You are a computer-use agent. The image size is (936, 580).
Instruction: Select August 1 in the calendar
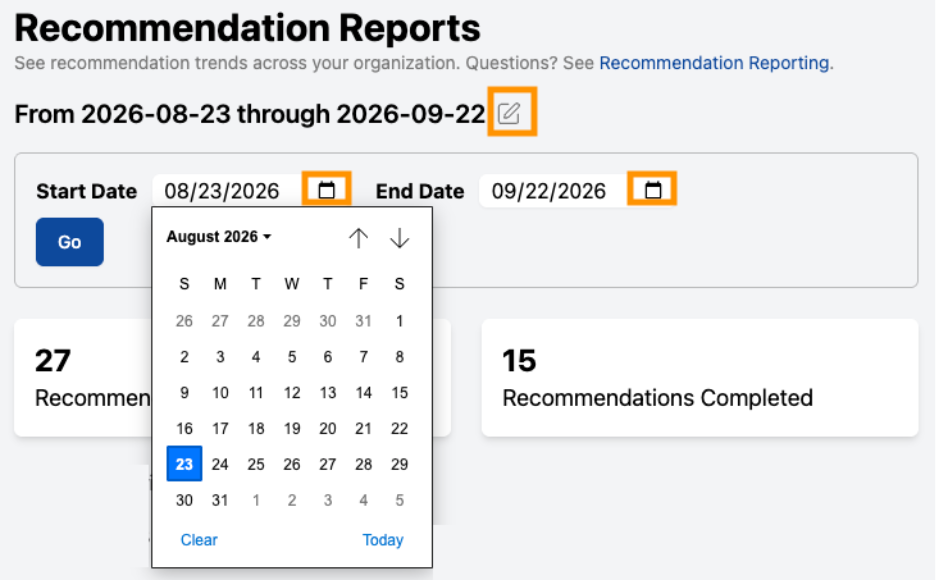[x=399, y=321]
